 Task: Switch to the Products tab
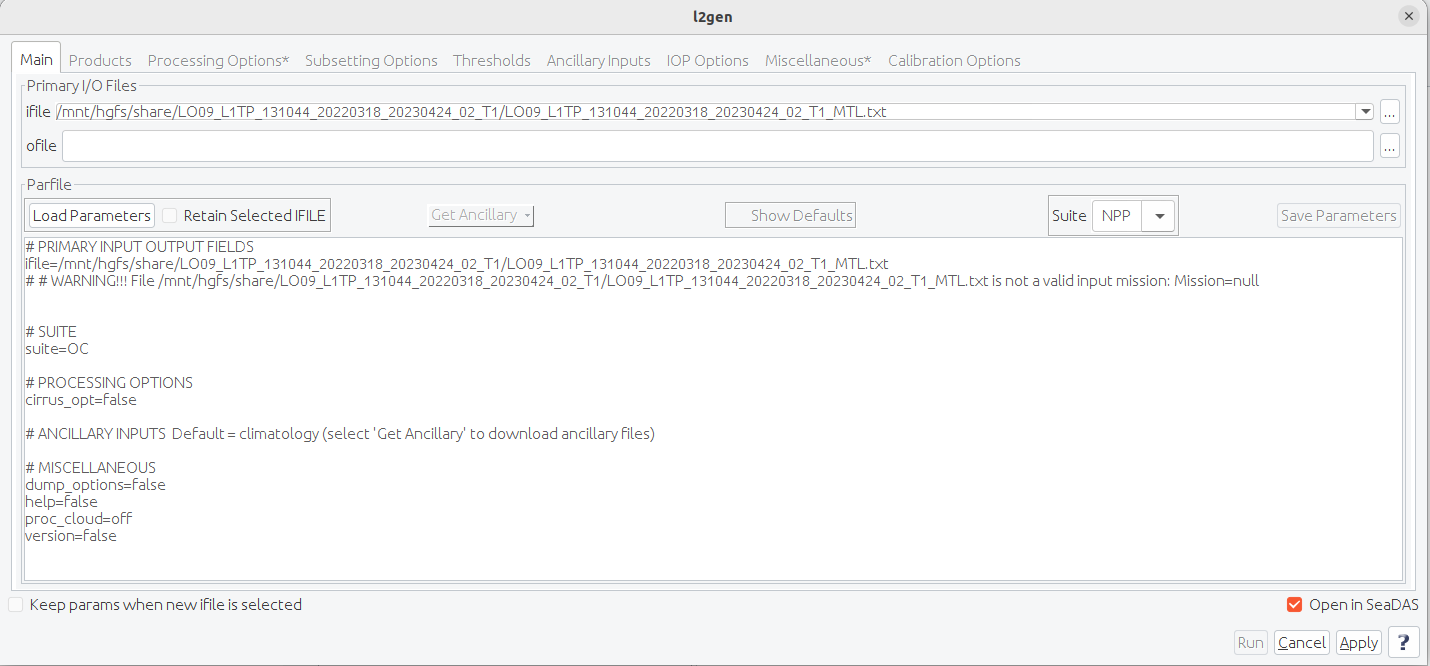[100, 60]
